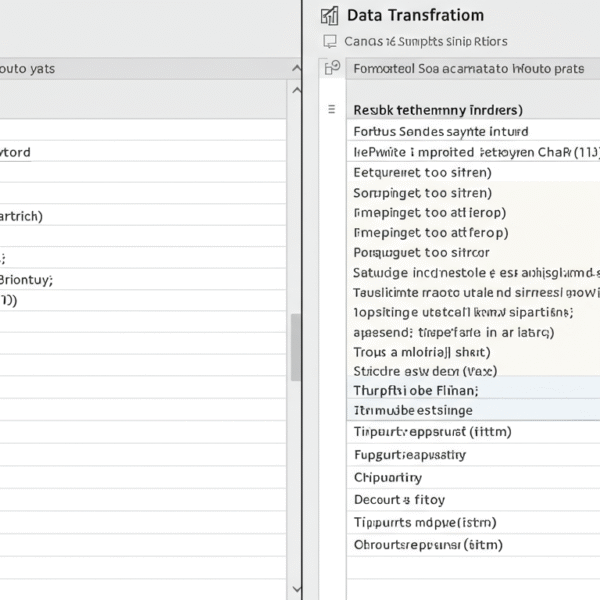
Task: Select the 'Resbk tehemnny inrdrers)' bold header row
Action: [x=438, y=109]
